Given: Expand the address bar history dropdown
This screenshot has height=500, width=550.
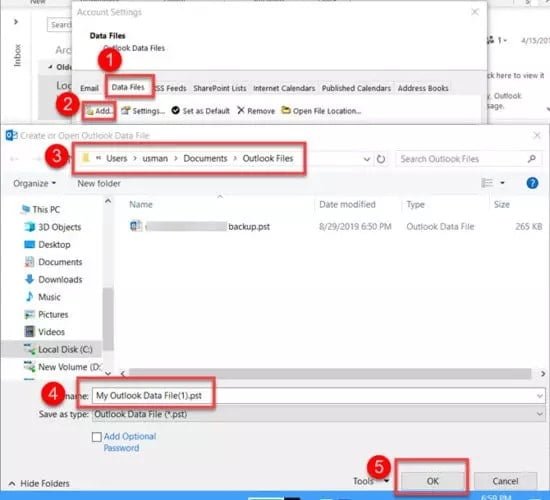Looking at the screenshot, I should click(x=367, y=159).
